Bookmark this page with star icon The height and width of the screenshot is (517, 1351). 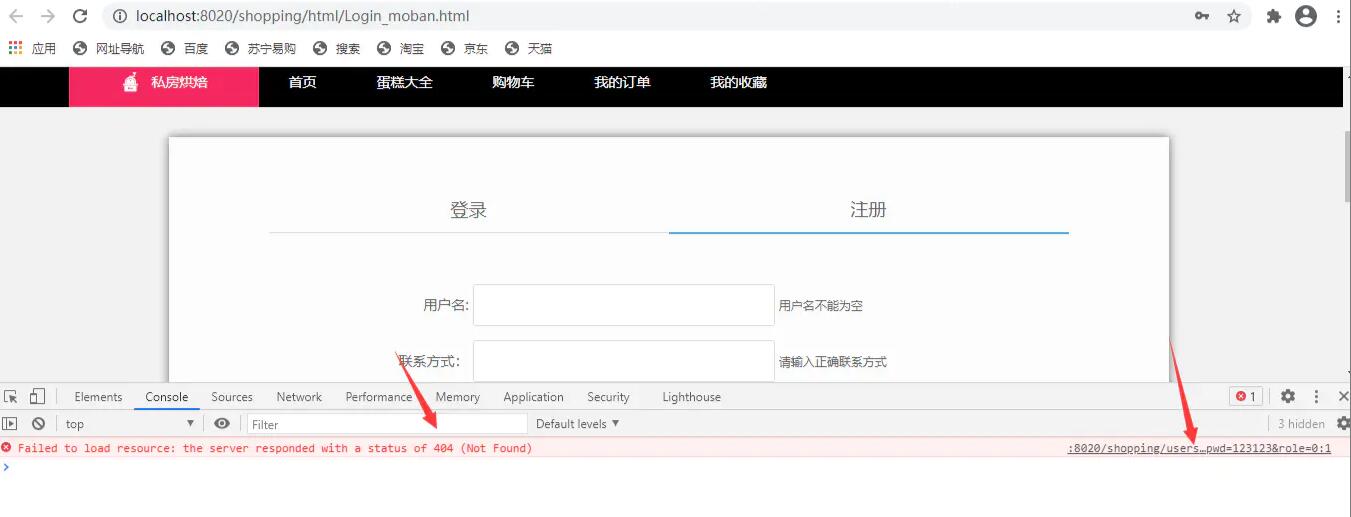pyautogui.click(x=1234, y=16)
